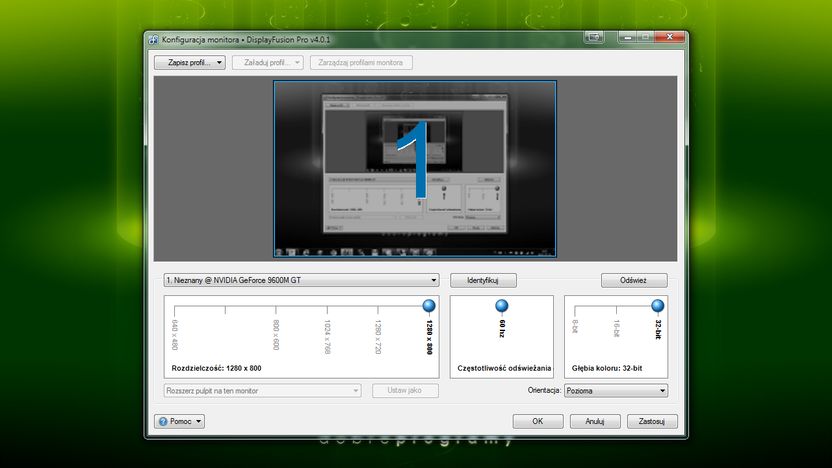Click the Anuluj button
Image resolution: width=832 pixels, height=468 pixels.
[x=595, y=421]
